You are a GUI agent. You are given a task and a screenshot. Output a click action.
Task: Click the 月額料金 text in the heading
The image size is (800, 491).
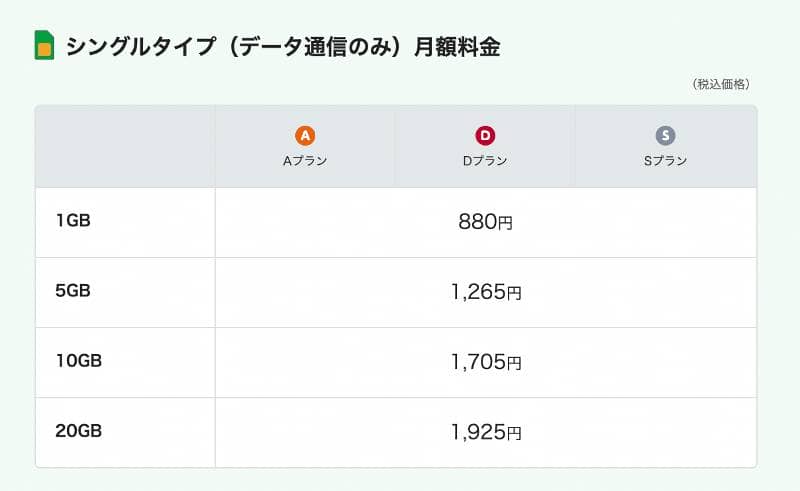pos(459,46)
